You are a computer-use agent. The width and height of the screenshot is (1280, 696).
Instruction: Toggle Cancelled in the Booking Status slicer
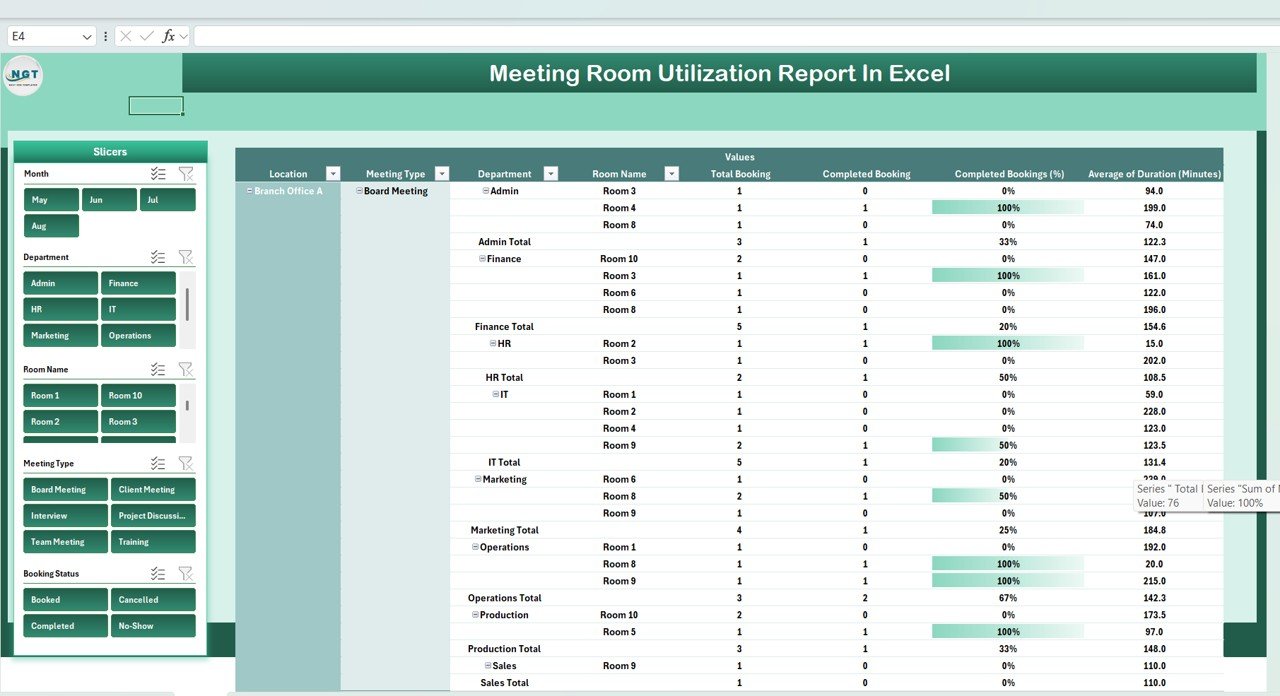(153, 599)
